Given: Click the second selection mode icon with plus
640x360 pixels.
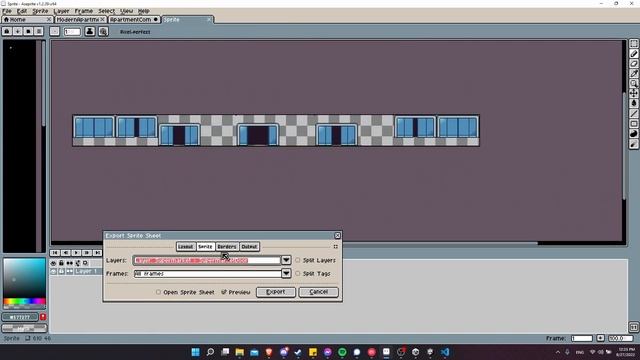Looking at the screenshot, I should point(18,31).
